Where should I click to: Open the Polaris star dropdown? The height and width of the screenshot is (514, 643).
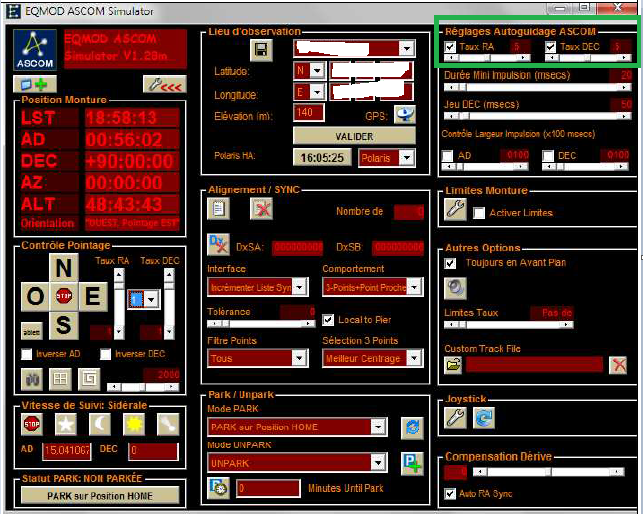pyautogui.click(x=406, y=158)
